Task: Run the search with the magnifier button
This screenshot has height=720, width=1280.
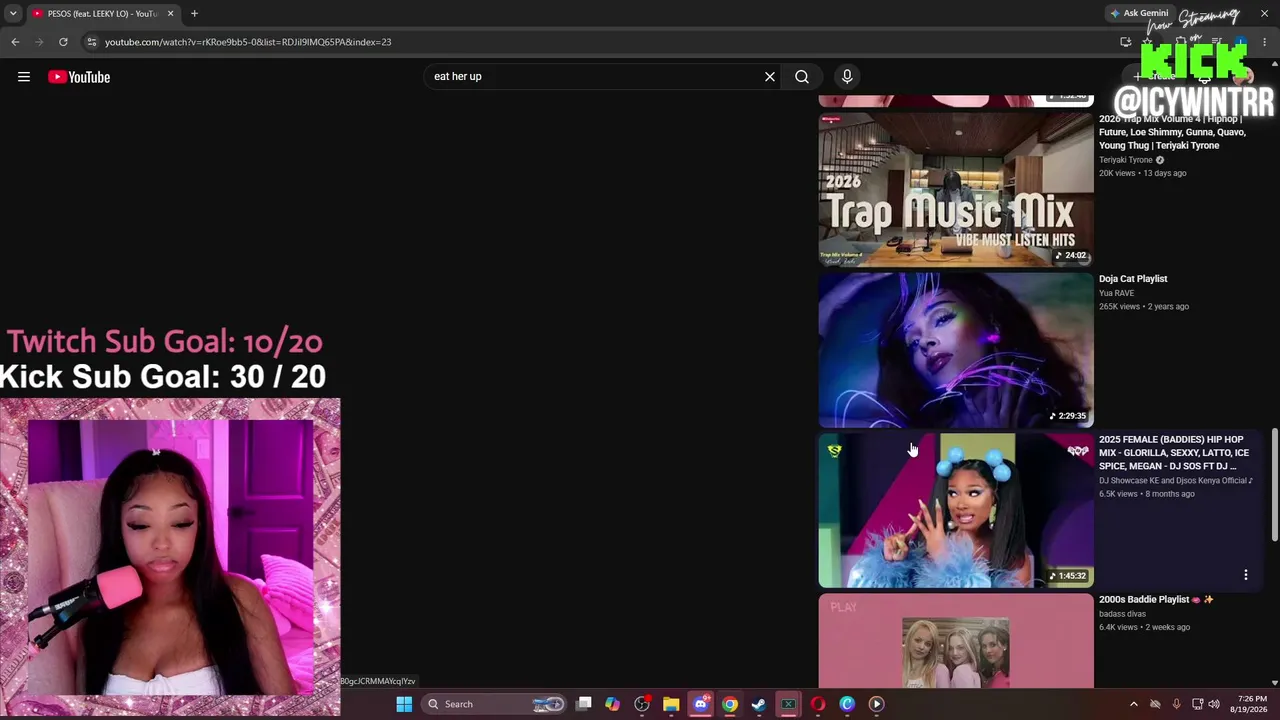Action: pyautogui.click(x=802, y=77)
